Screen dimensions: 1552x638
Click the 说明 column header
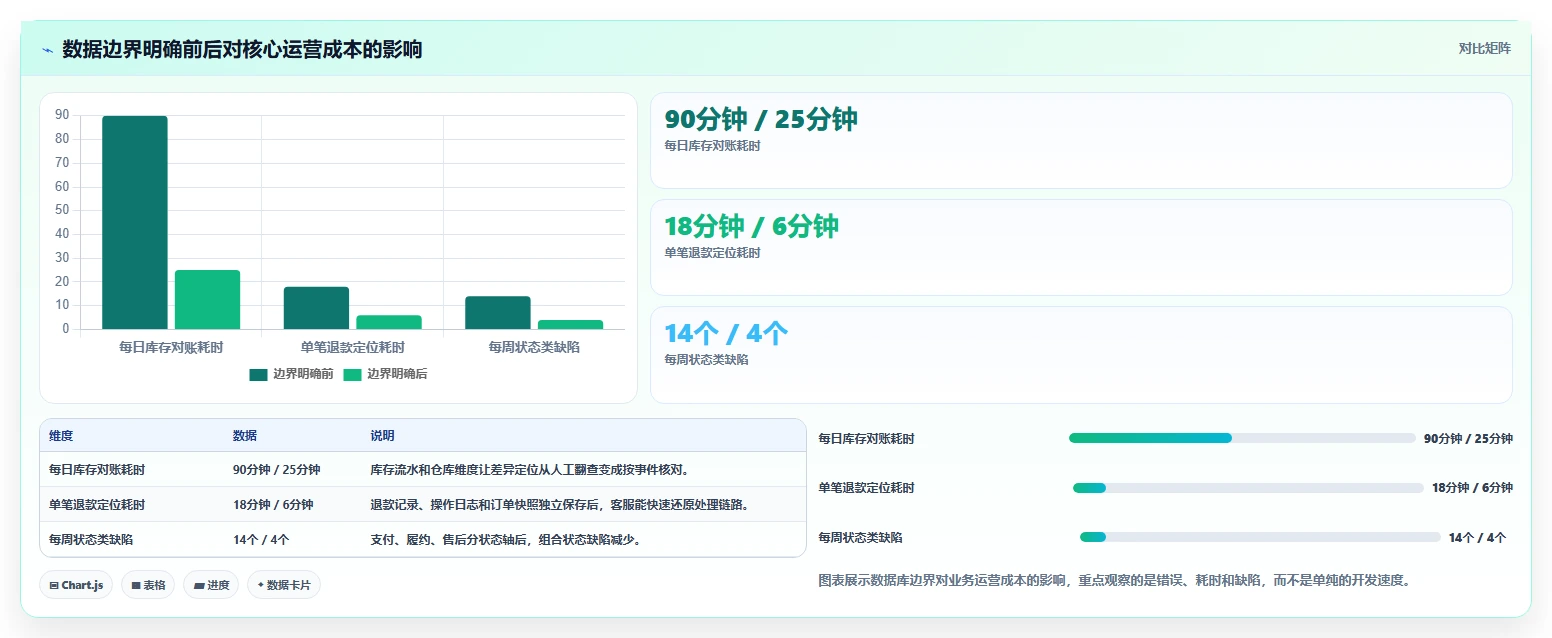[x=382, y=436]
